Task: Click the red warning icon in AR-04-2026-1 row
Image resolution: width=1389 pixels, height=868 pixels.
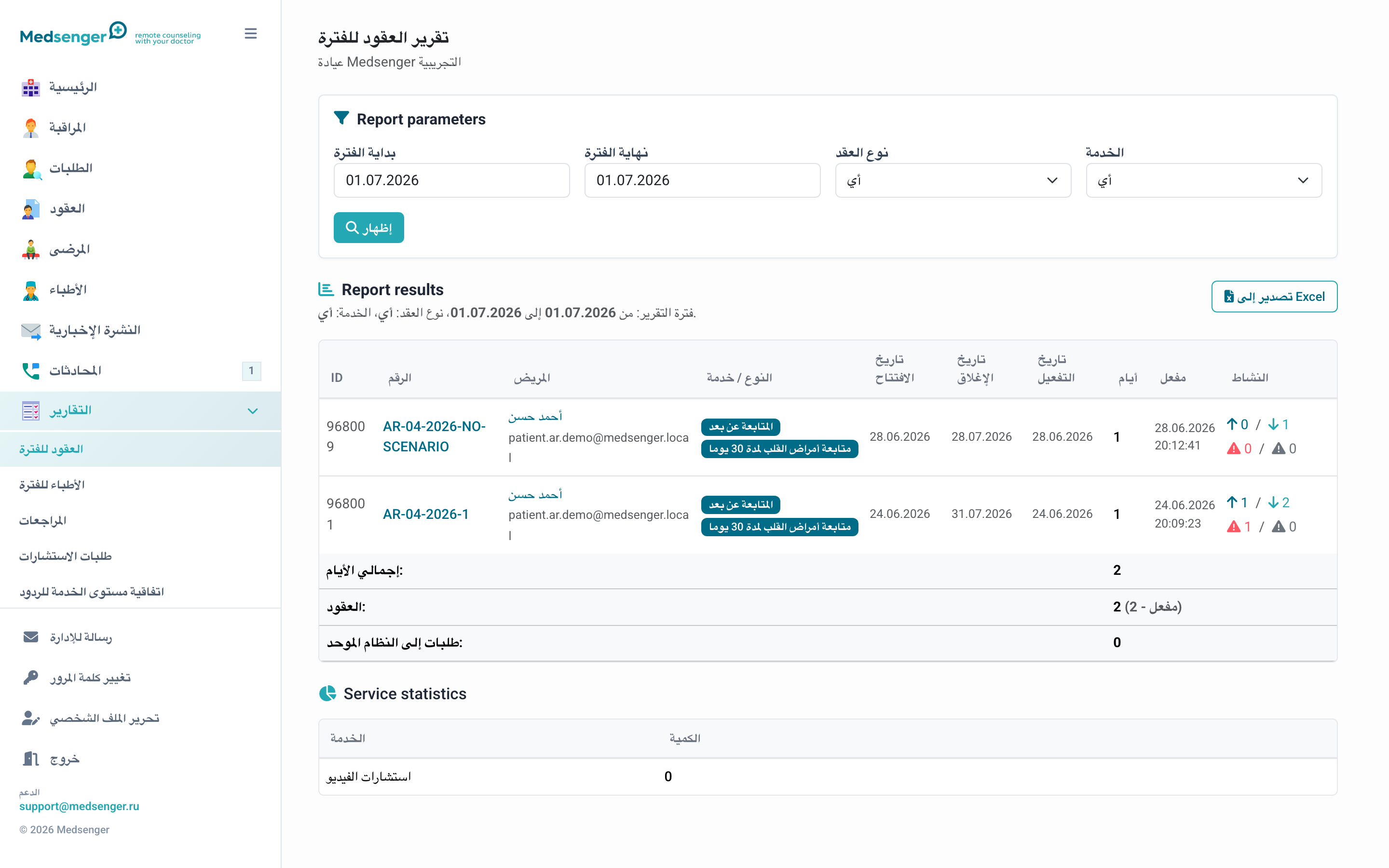Action: tap(1233, 527)
